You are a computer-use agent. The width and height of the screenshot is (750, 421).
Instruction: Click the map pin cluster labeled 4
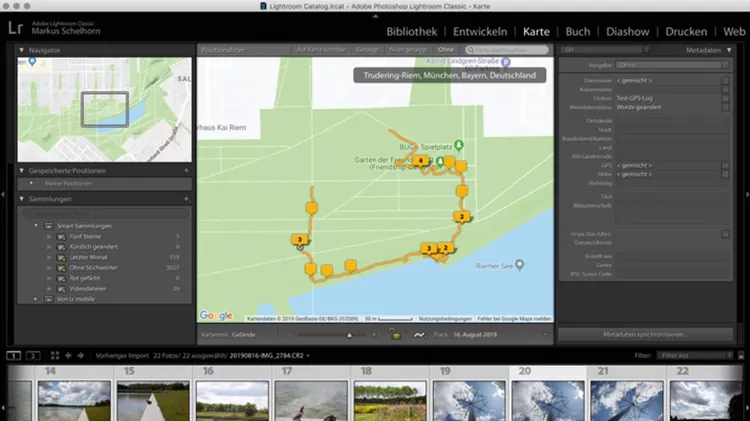[420, 161]
